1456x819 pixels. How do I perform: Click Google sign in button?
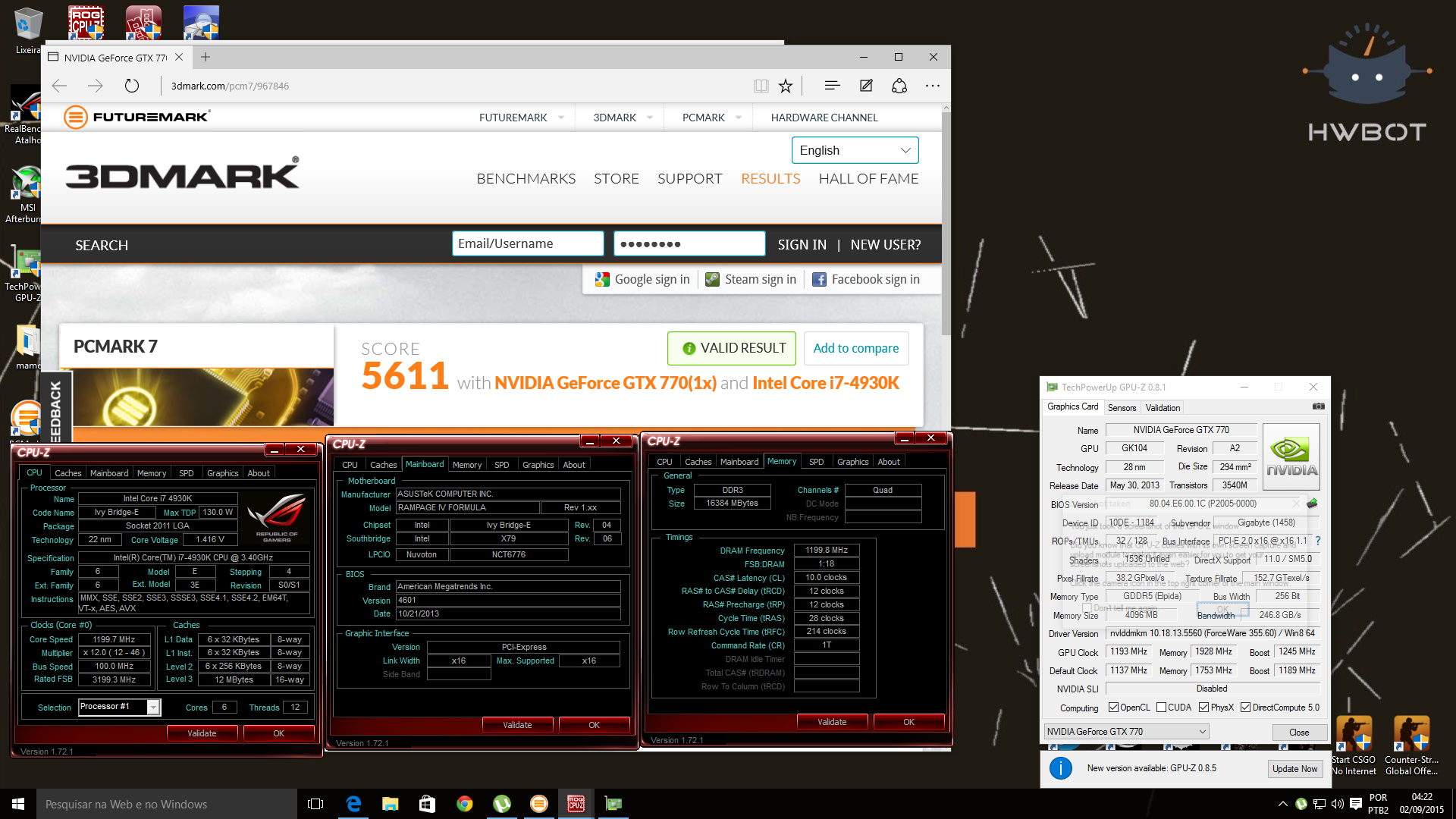(x=642, y=280)
